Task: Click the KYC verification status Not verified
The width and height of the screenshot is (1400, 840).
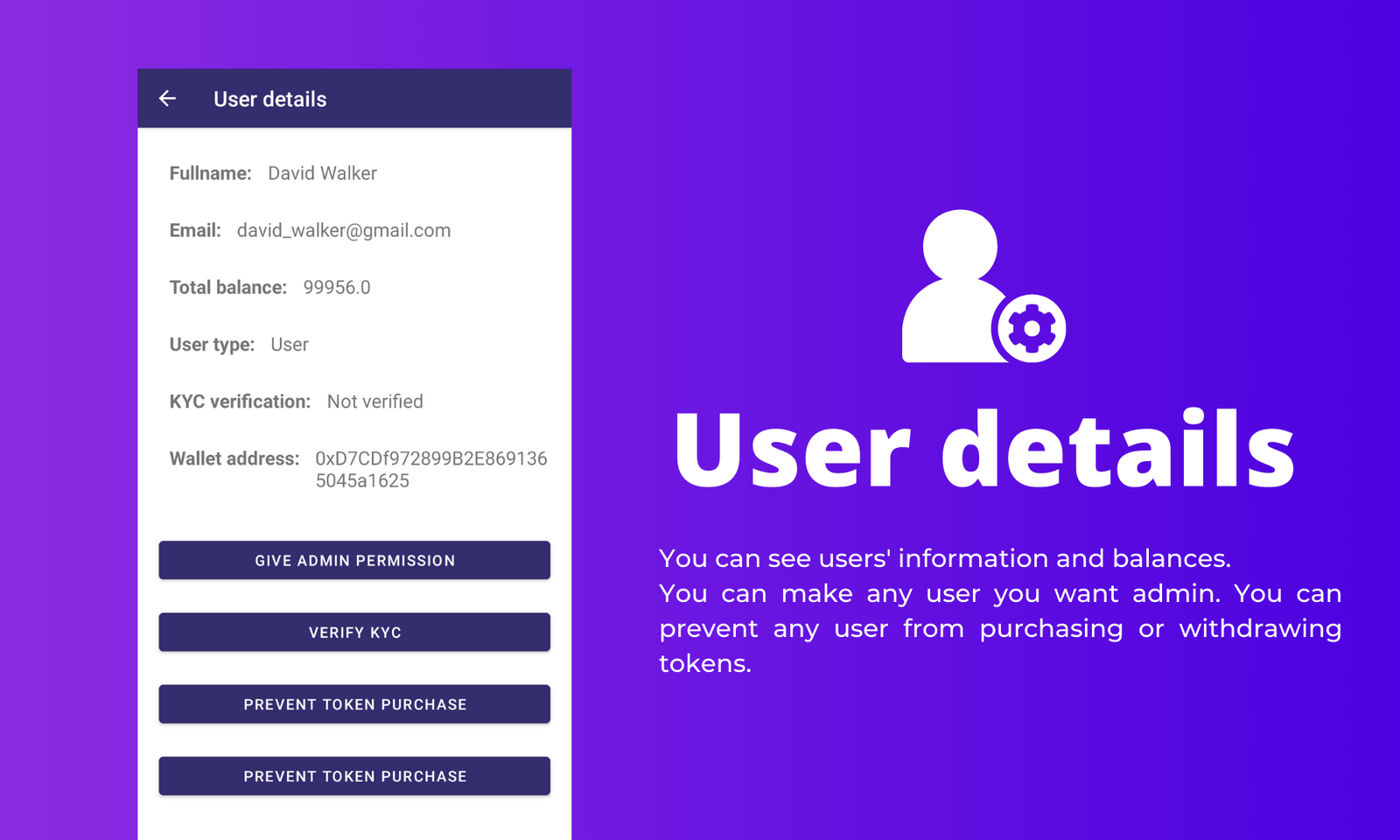Action: (x=374, y=402)
